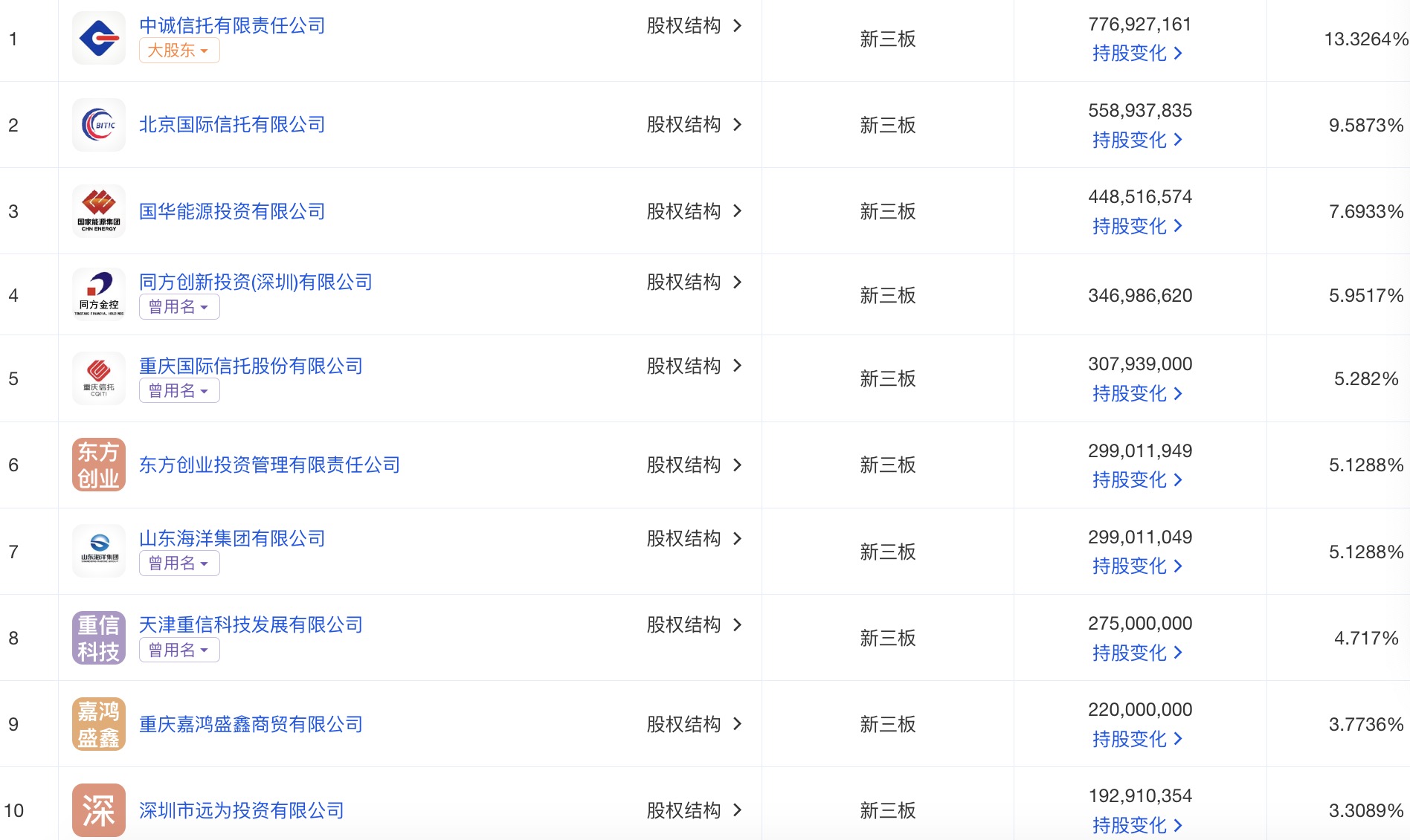Select the 5.282% shareholding ratio
1410x840 pixels.
coord(1366,378)
